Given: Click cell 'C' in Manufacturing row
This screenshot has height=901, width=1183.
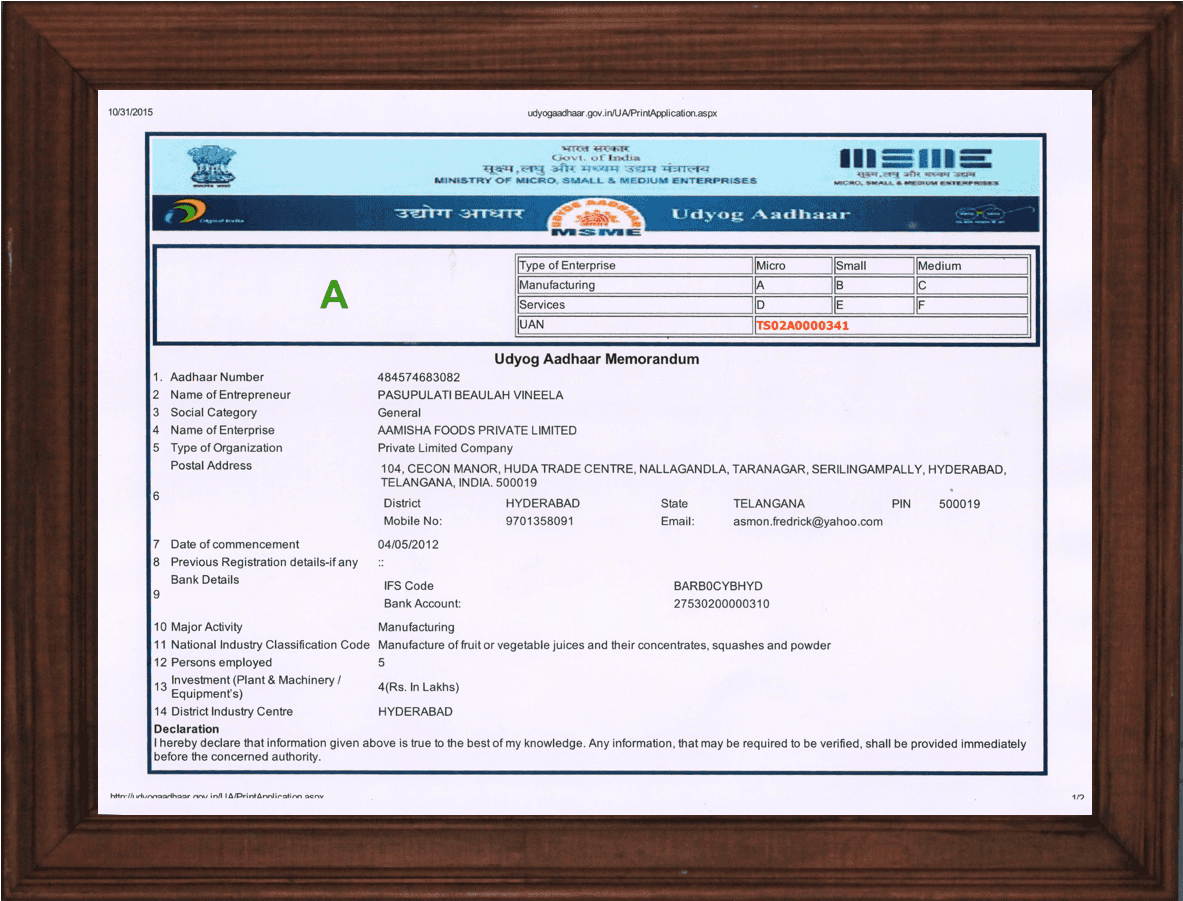Looking at the screenshot, I should coord(972,285).
